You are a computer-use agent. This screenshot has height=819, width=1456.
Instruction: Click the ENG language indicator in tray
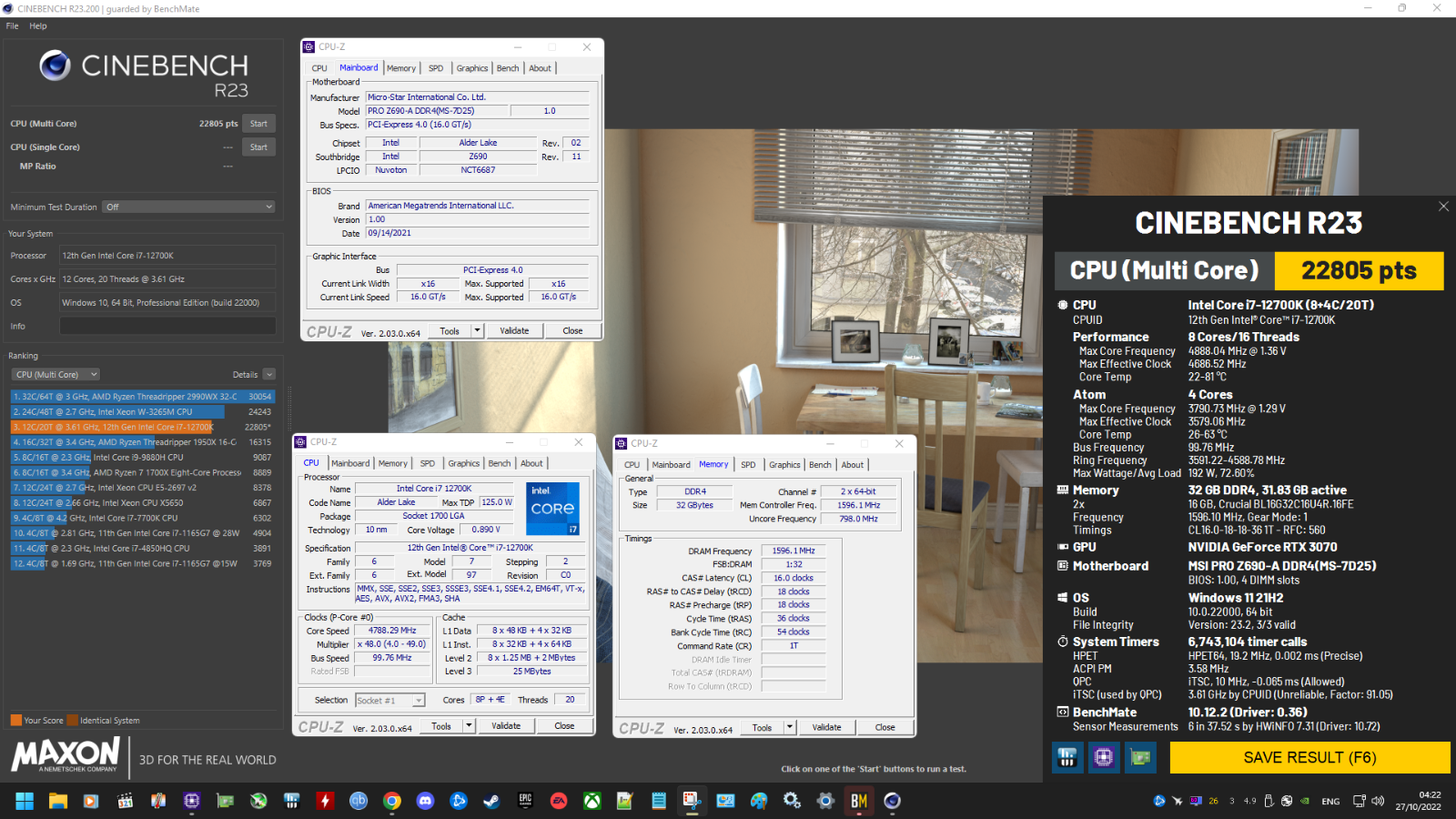[1330, 802]
